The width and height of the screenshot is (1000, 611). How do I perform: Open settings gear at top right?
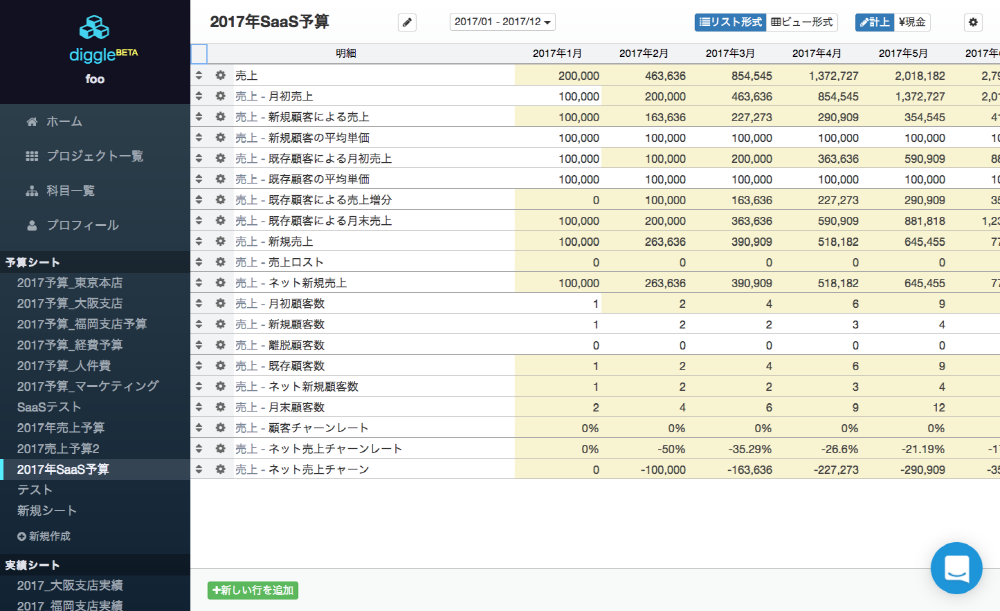(x=973, y=22)
